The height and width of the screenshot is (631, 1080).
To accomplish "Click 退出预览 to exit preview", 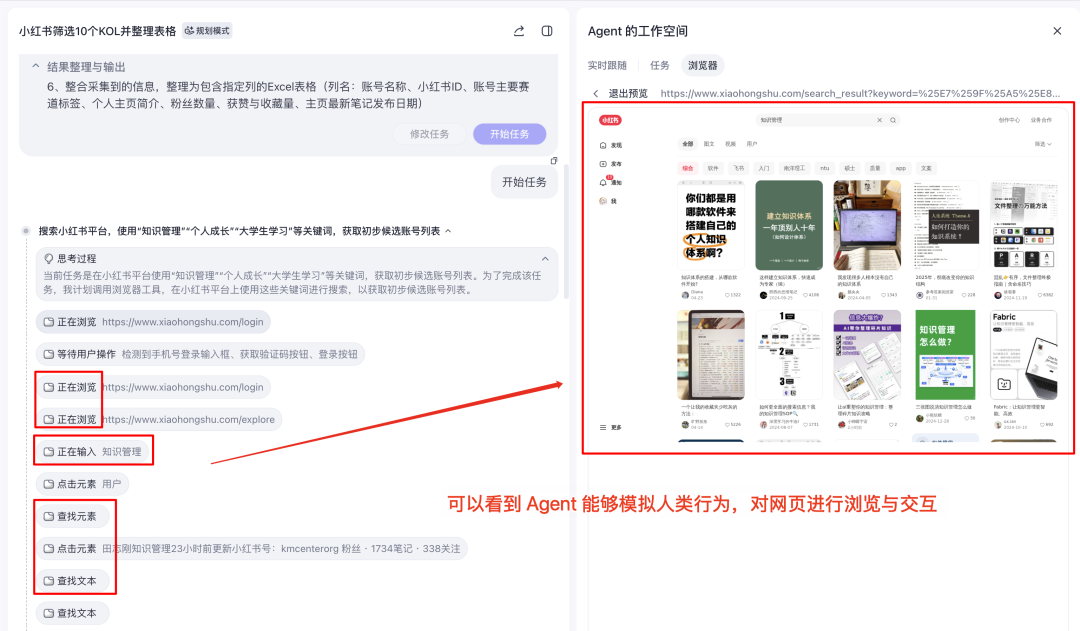I will click(628, 94).
